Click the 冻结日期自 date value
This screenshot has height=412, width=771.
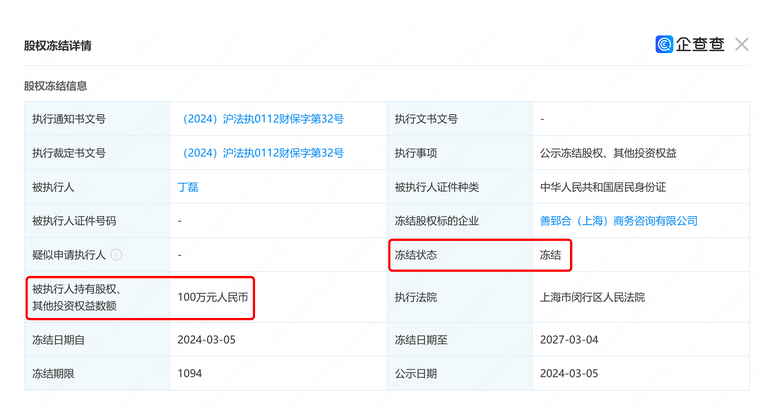point(206,340)
